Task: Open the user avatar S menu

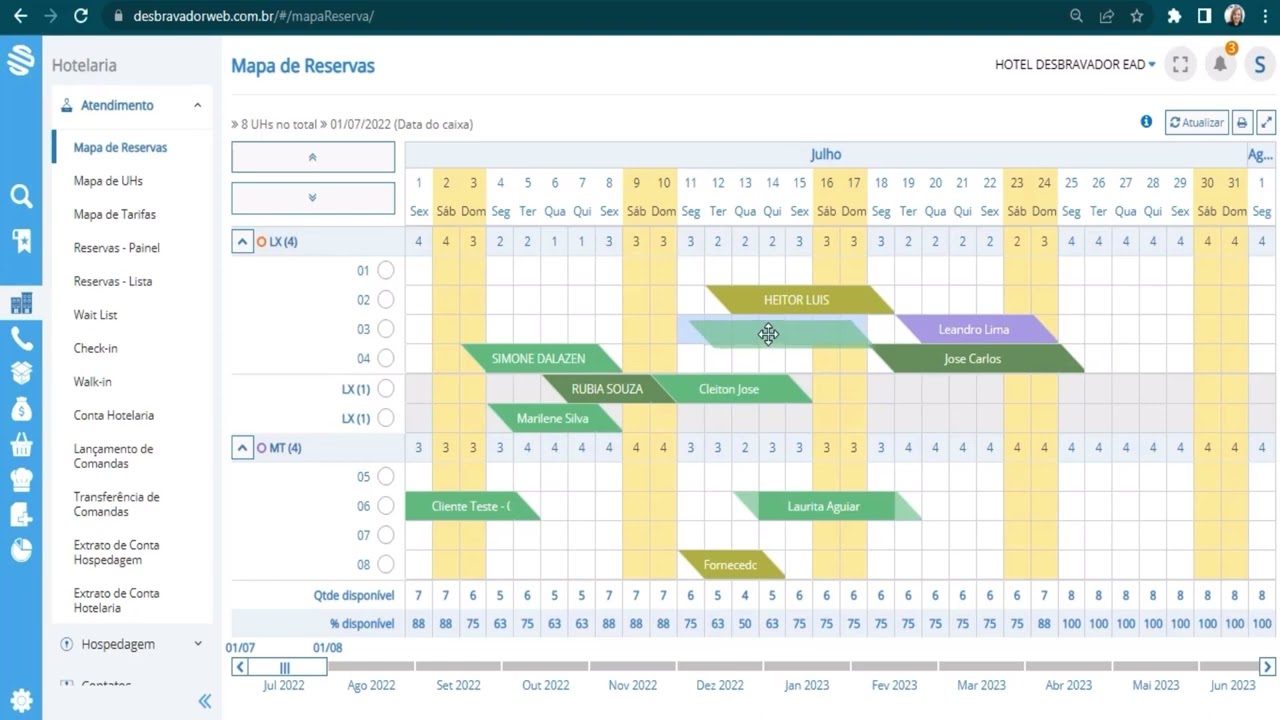Action: click(x=1259, y=64)
